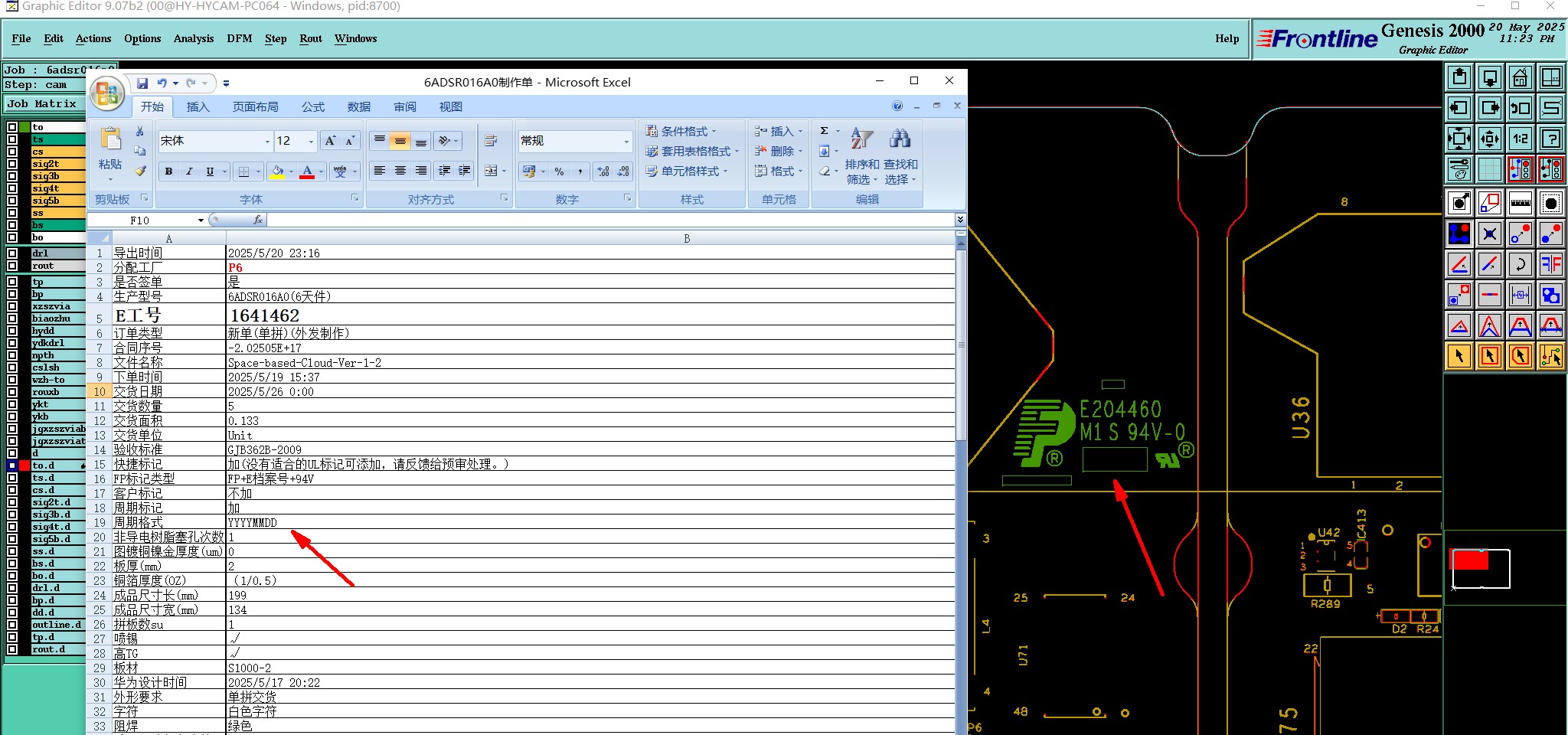This screenshot has width=1568, height=735.
Task: Toggle the grid display icon in Genesis
Action: [x=1490, y=169]
